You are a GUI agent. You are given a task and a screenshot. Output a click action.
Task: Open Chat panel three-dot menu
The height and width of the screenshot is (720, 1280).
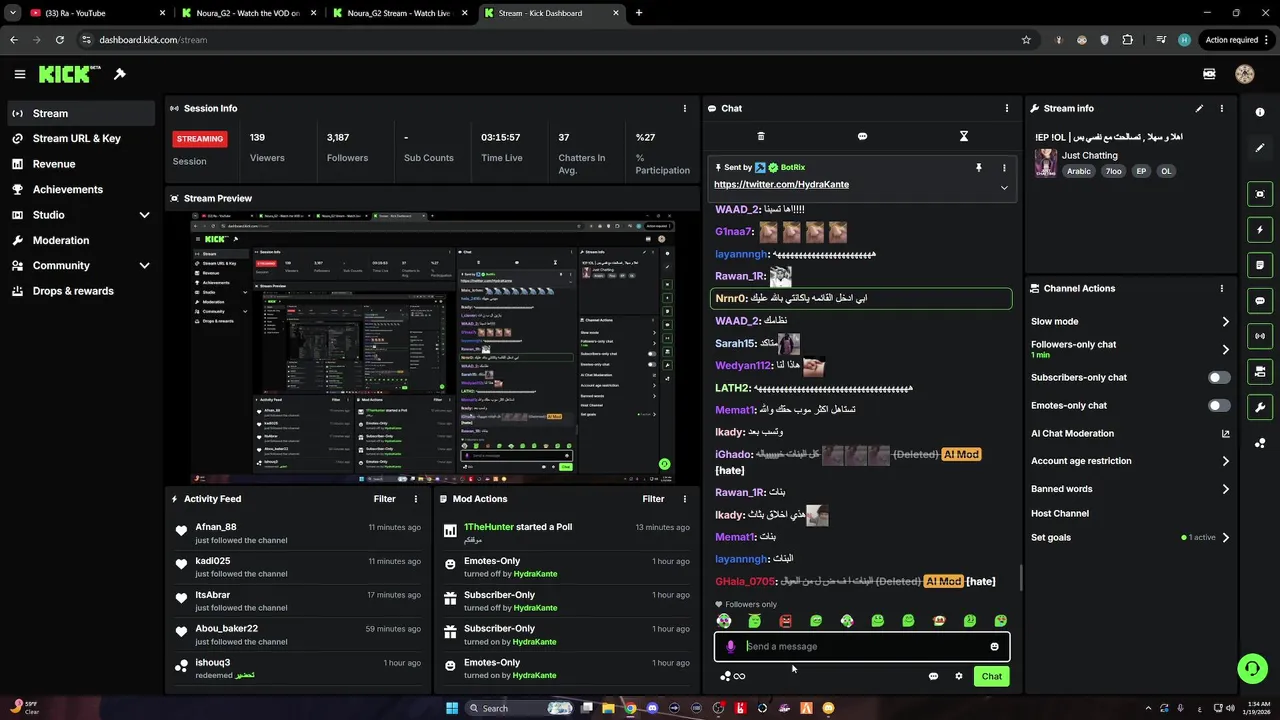[x=1007, y=108]
